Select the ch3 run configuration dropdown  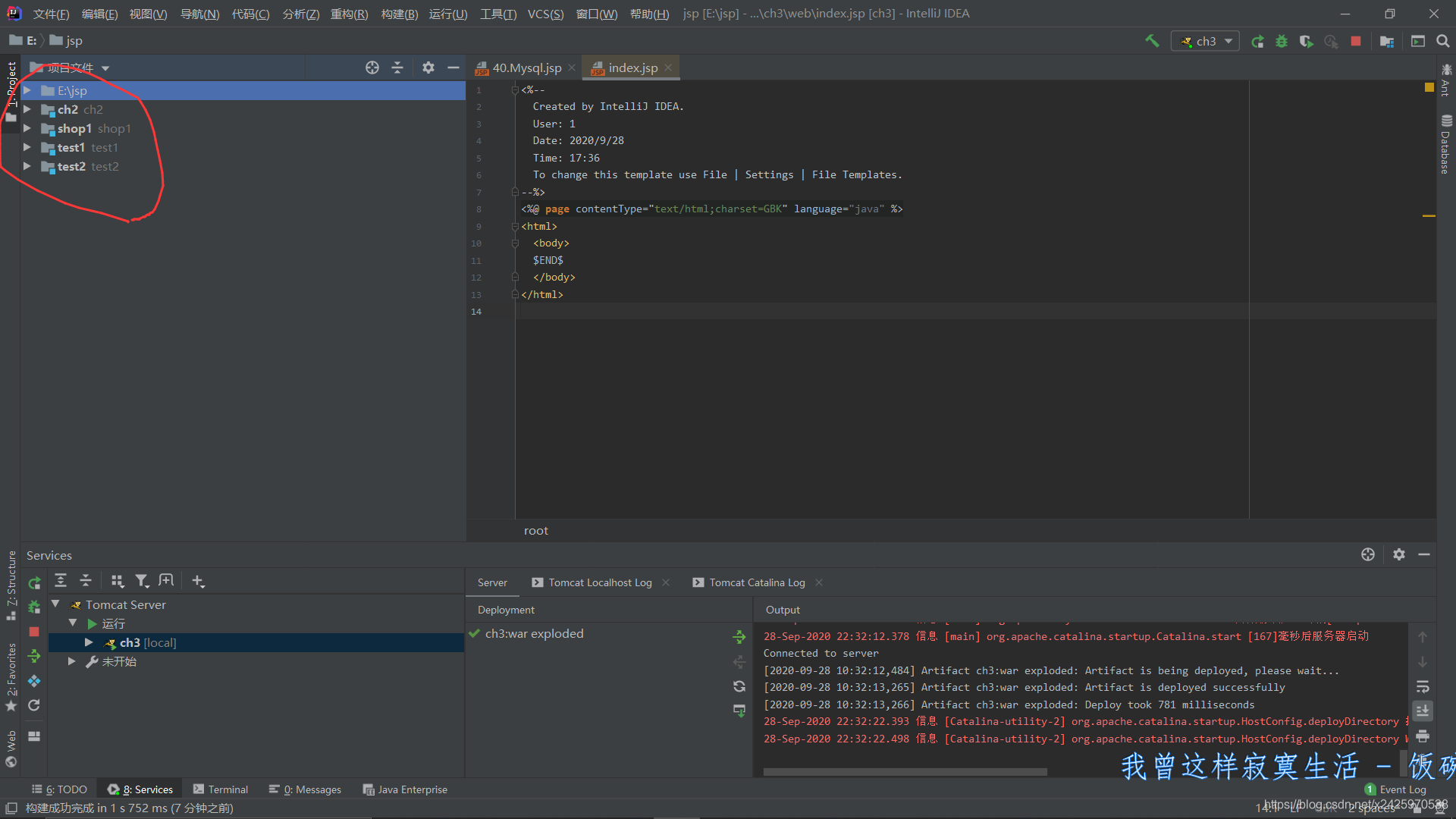point(1204,41)
